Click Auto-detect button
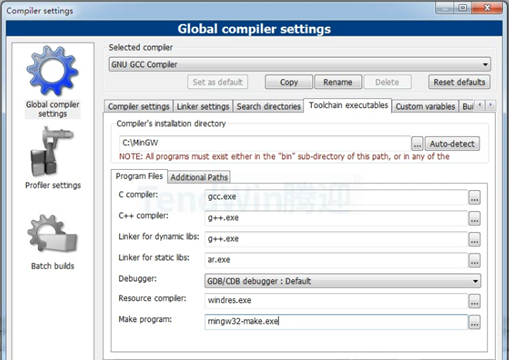509x360 pixels. pos(452,144)
